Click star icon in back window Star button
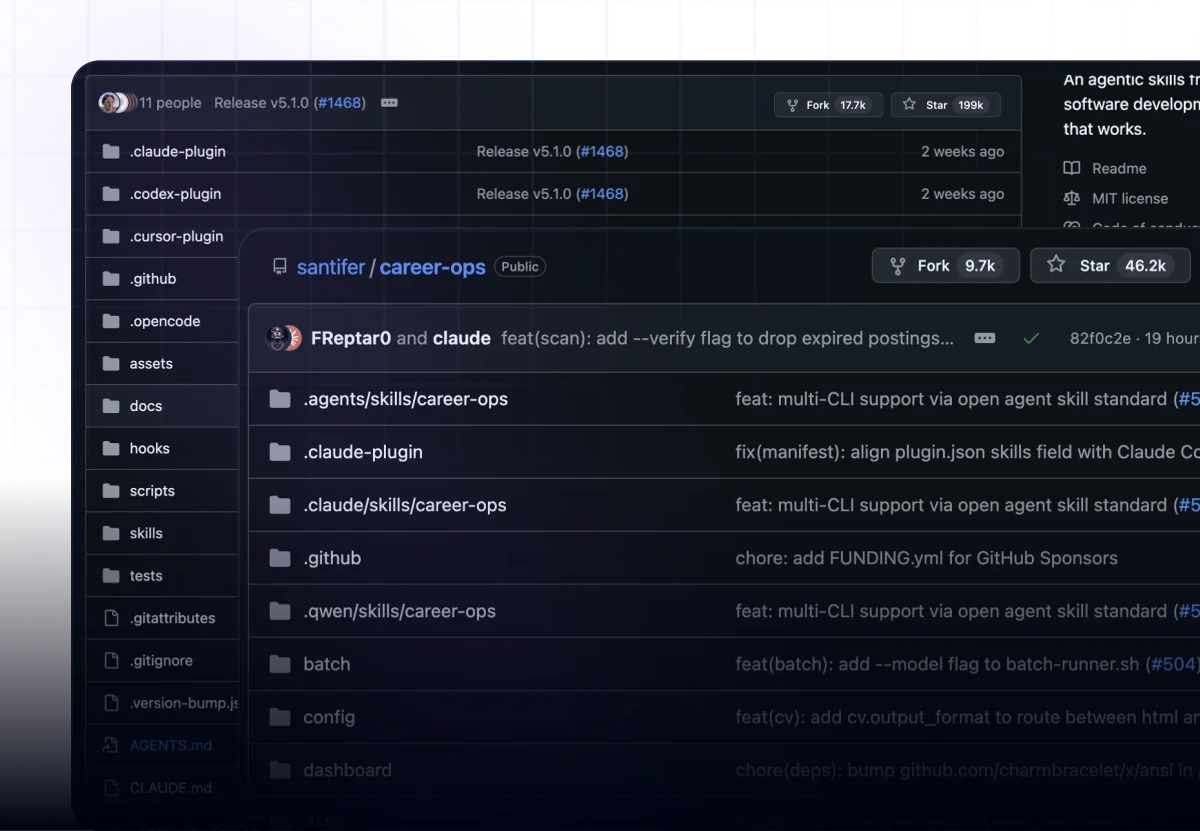This screenshot has width=1200, height=831. [909, 104]
